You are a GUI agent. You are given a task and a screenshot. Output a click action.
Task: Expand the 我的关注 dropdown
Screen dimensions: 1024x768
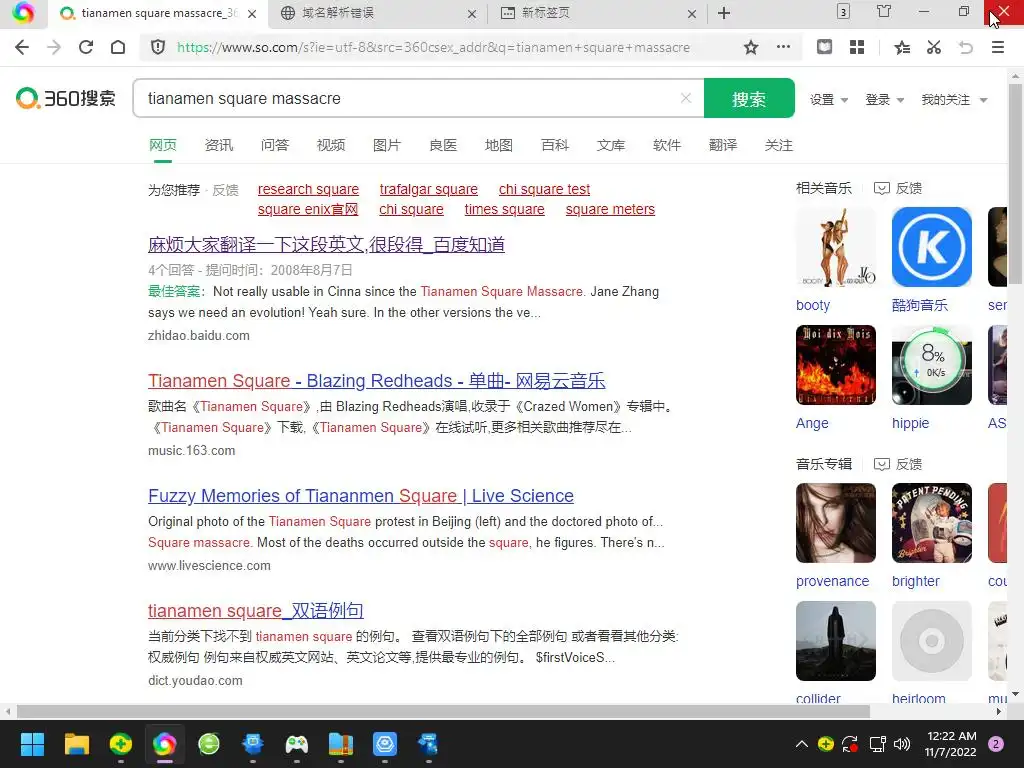pos(954,99)
